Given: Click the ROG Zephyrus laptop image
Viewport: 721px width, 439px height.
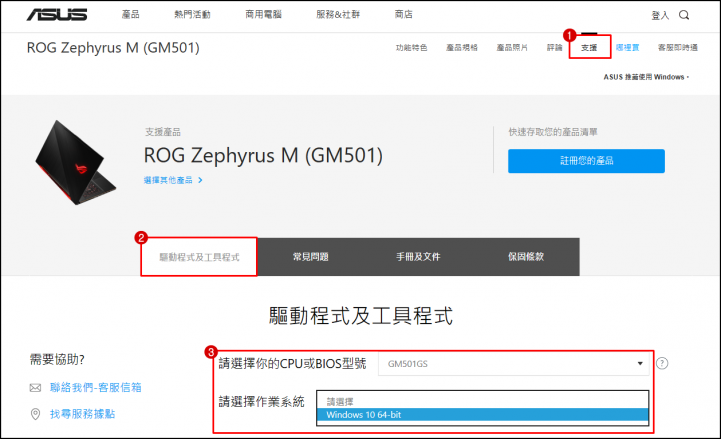Looking at the screenshot, I should pos(75,162).
